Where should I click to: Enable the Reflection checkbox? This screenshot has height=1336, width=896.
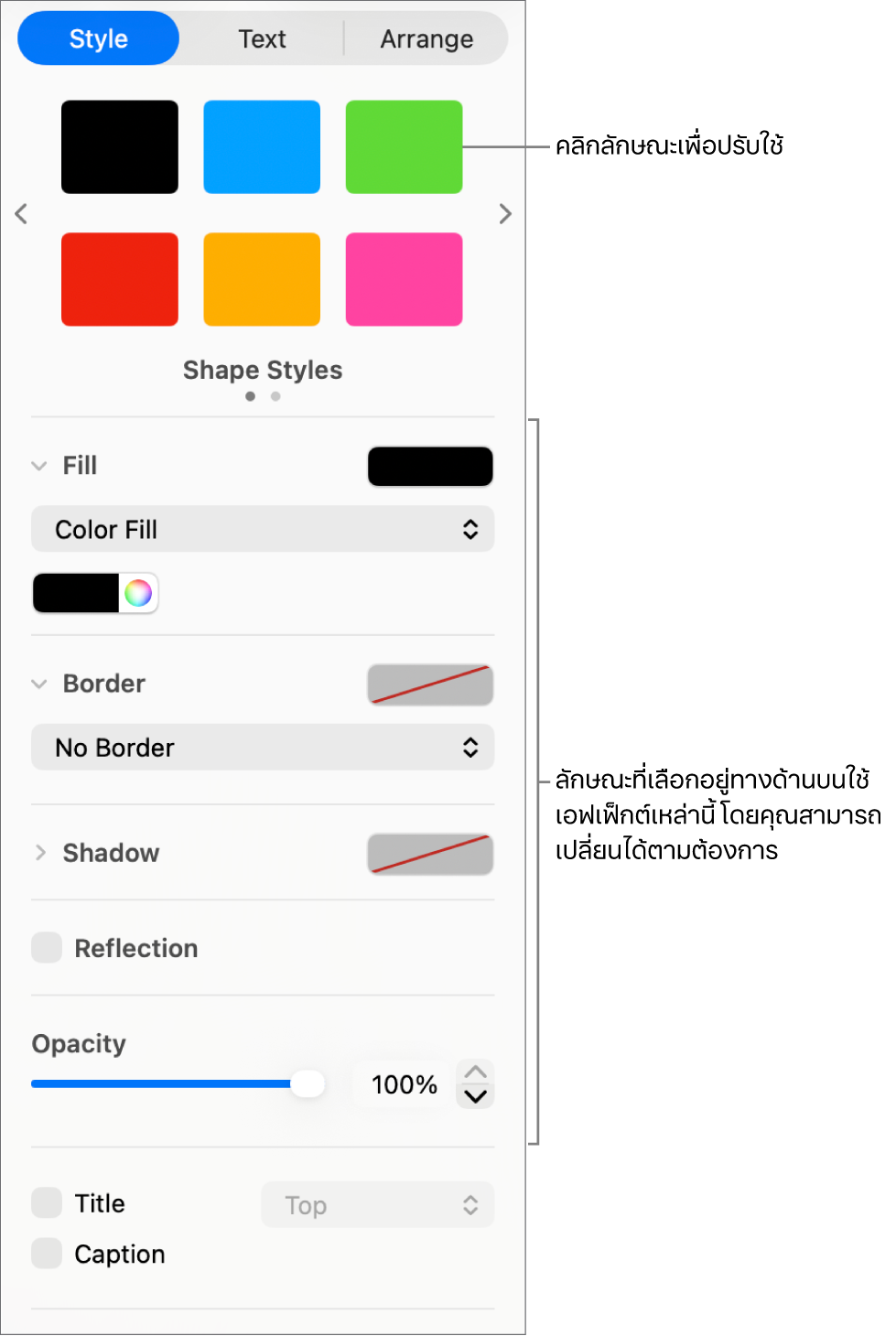coord(47,948)
